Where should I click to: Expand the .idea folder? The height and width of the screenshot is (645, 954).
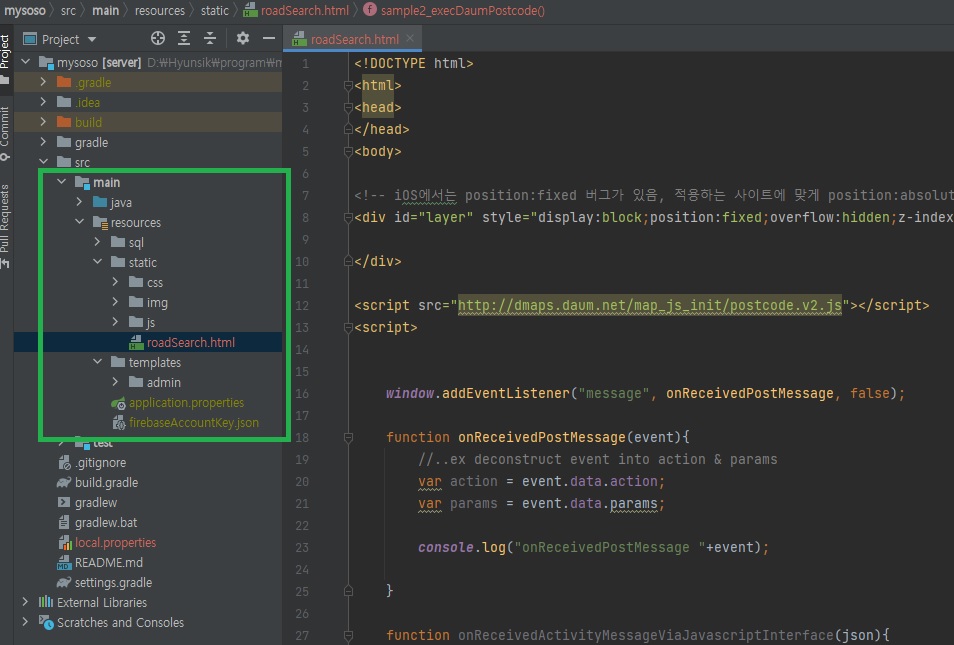coord(43,102)
